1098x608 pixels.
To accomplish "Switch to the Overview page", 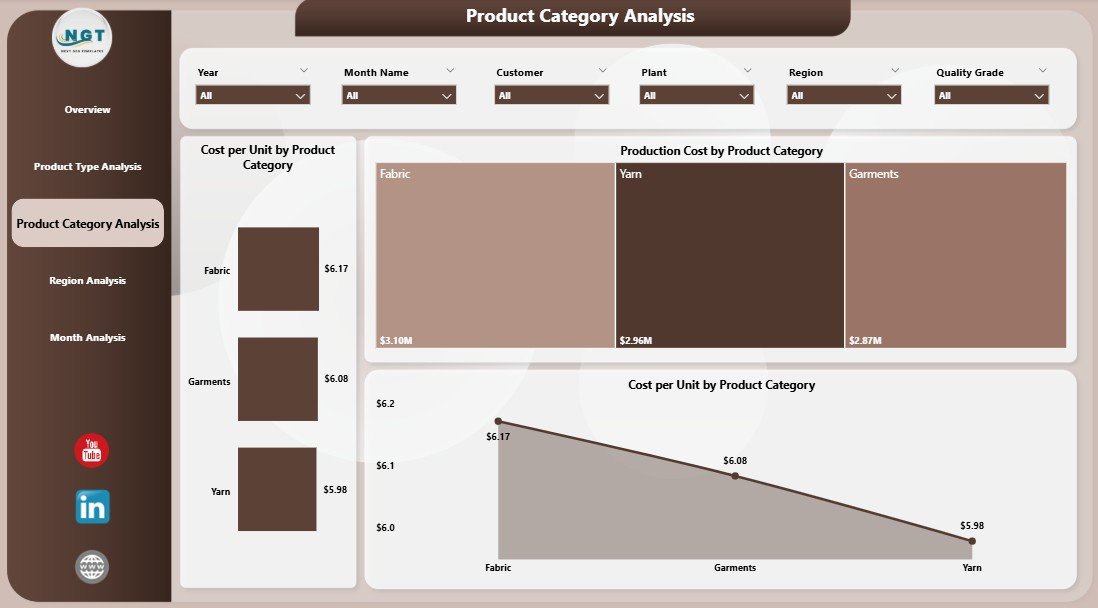I will (87, 109).
